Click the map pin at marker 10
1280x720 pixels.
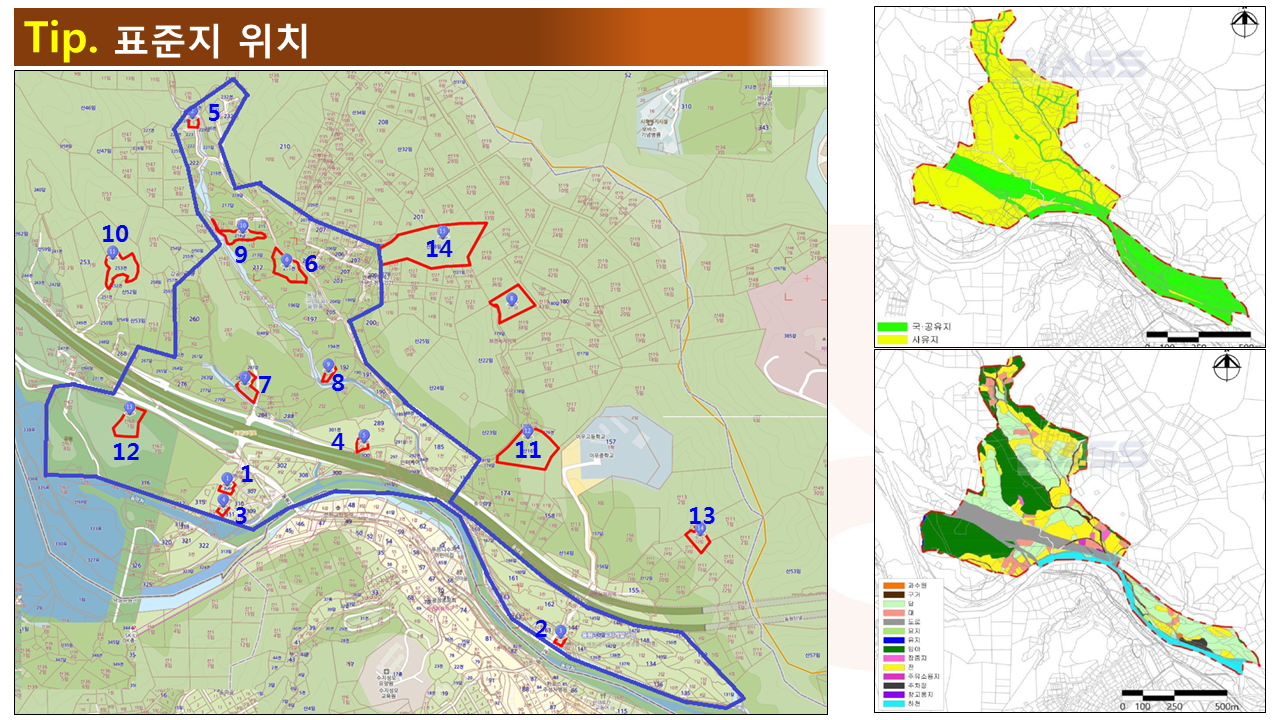tap(113, 254)
